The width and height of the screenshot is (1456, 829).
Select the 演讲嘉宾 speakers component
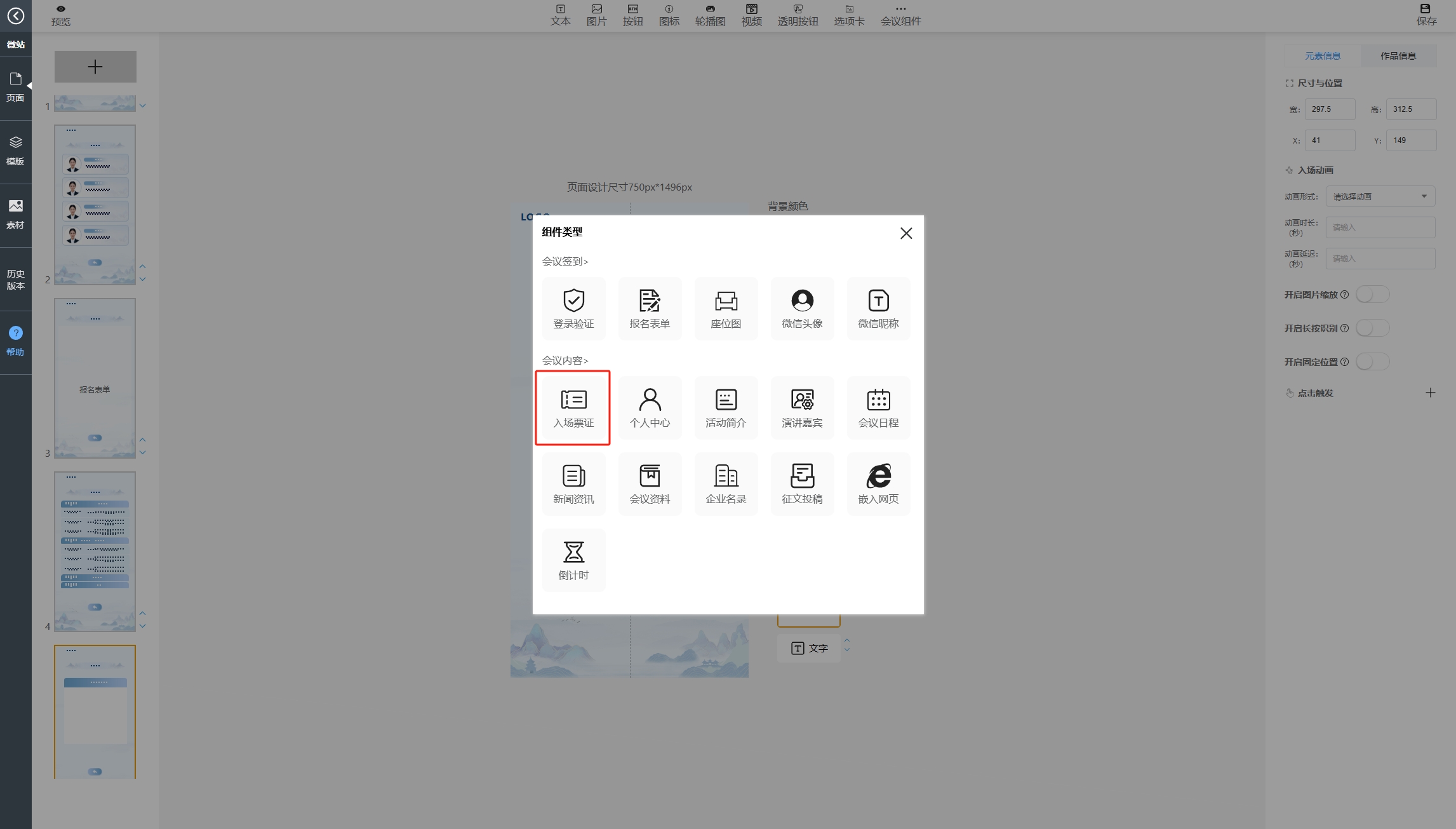[x=802, y=407]
